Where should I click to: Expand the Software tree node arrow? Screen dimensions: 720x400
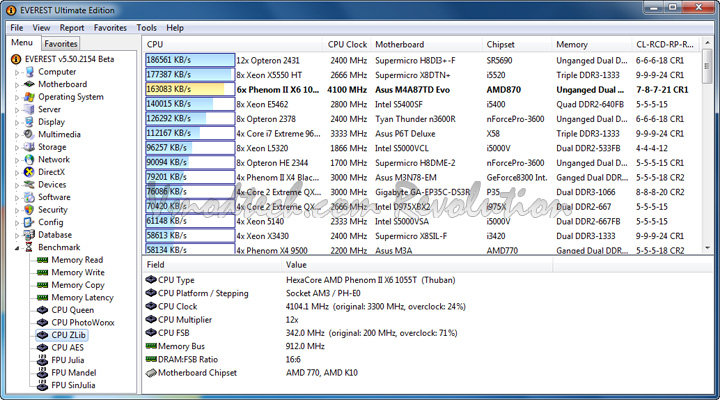[17, 197]
